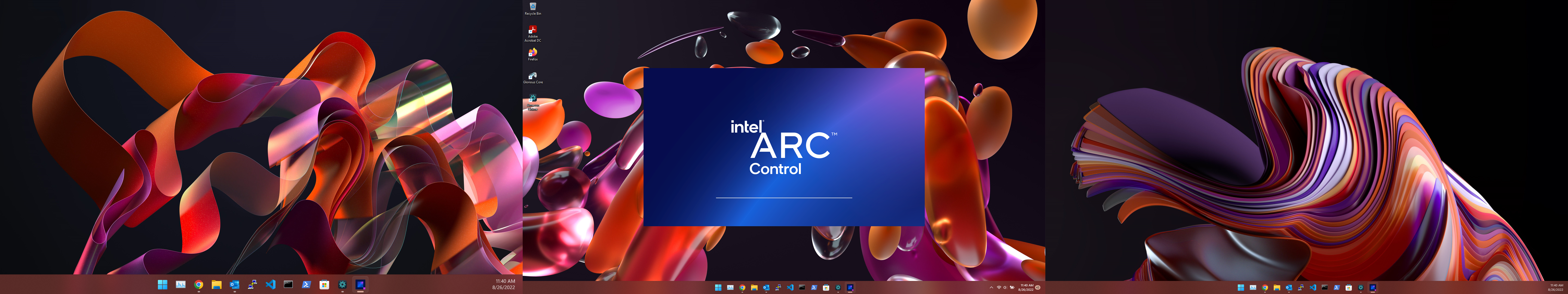
Task: Open Outlook on right monitor taskbar
Action: click(x=1289, y=287)
